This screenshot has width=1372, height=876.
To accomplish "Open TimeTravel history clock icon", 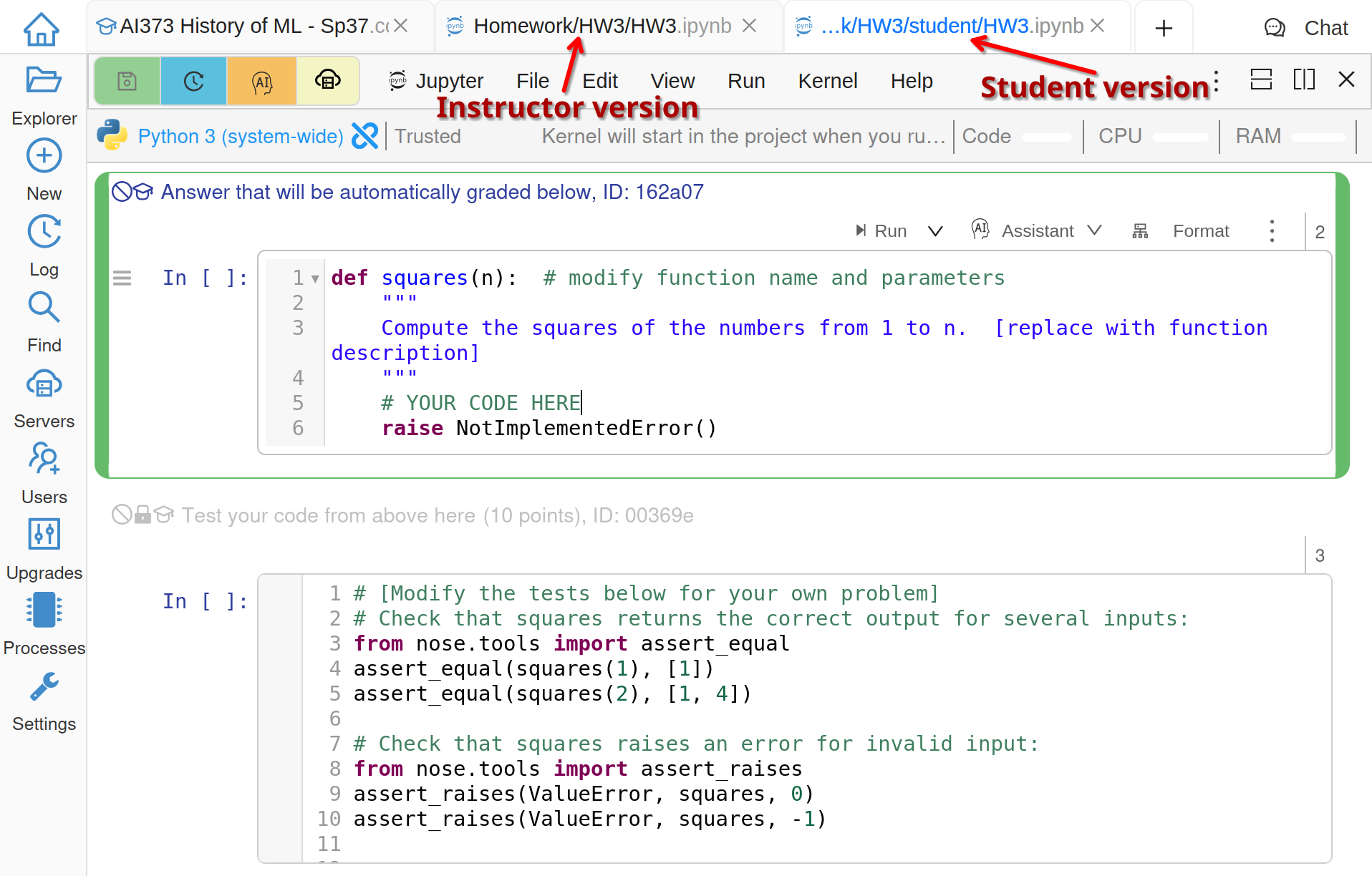I will (193, 82).
